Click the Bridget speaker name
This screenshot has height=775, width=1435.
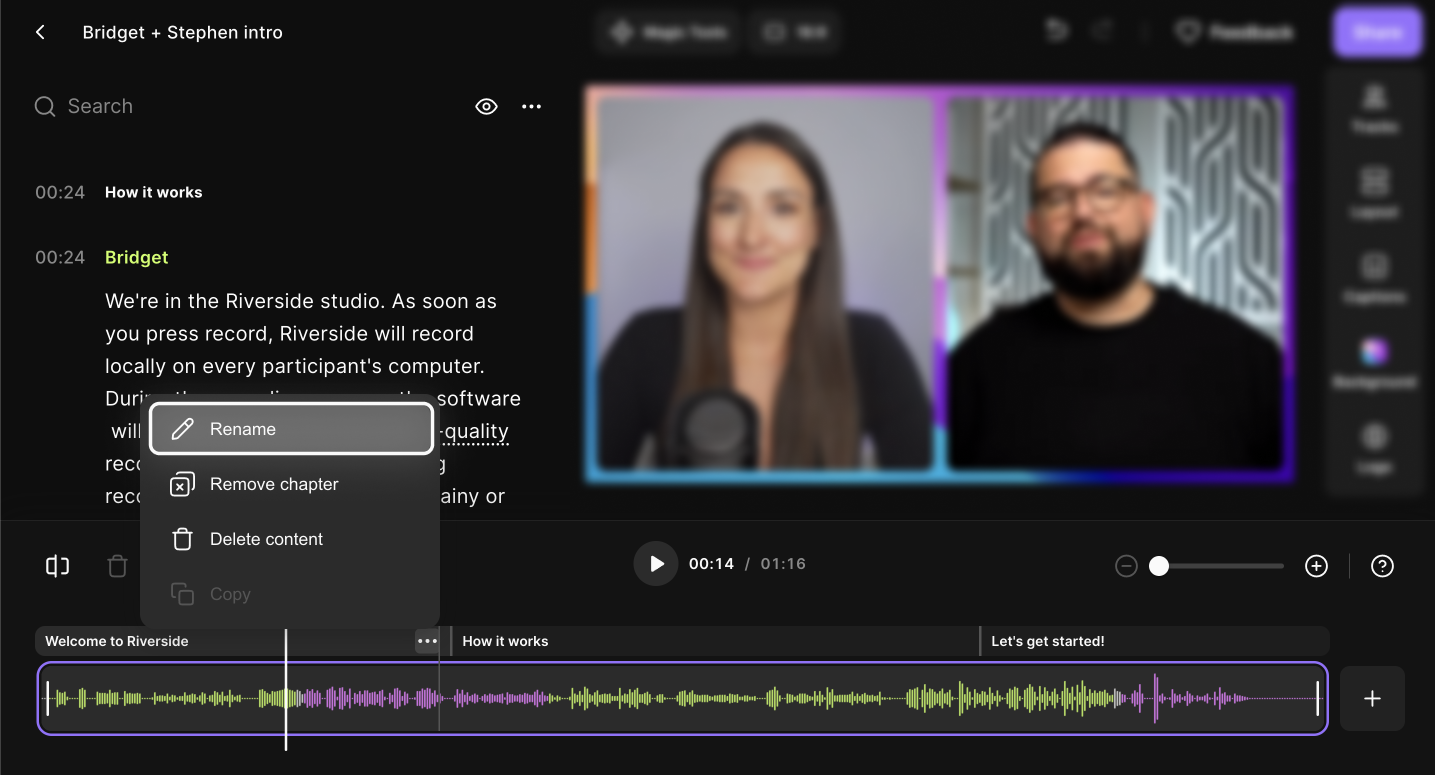coord(137,257)
